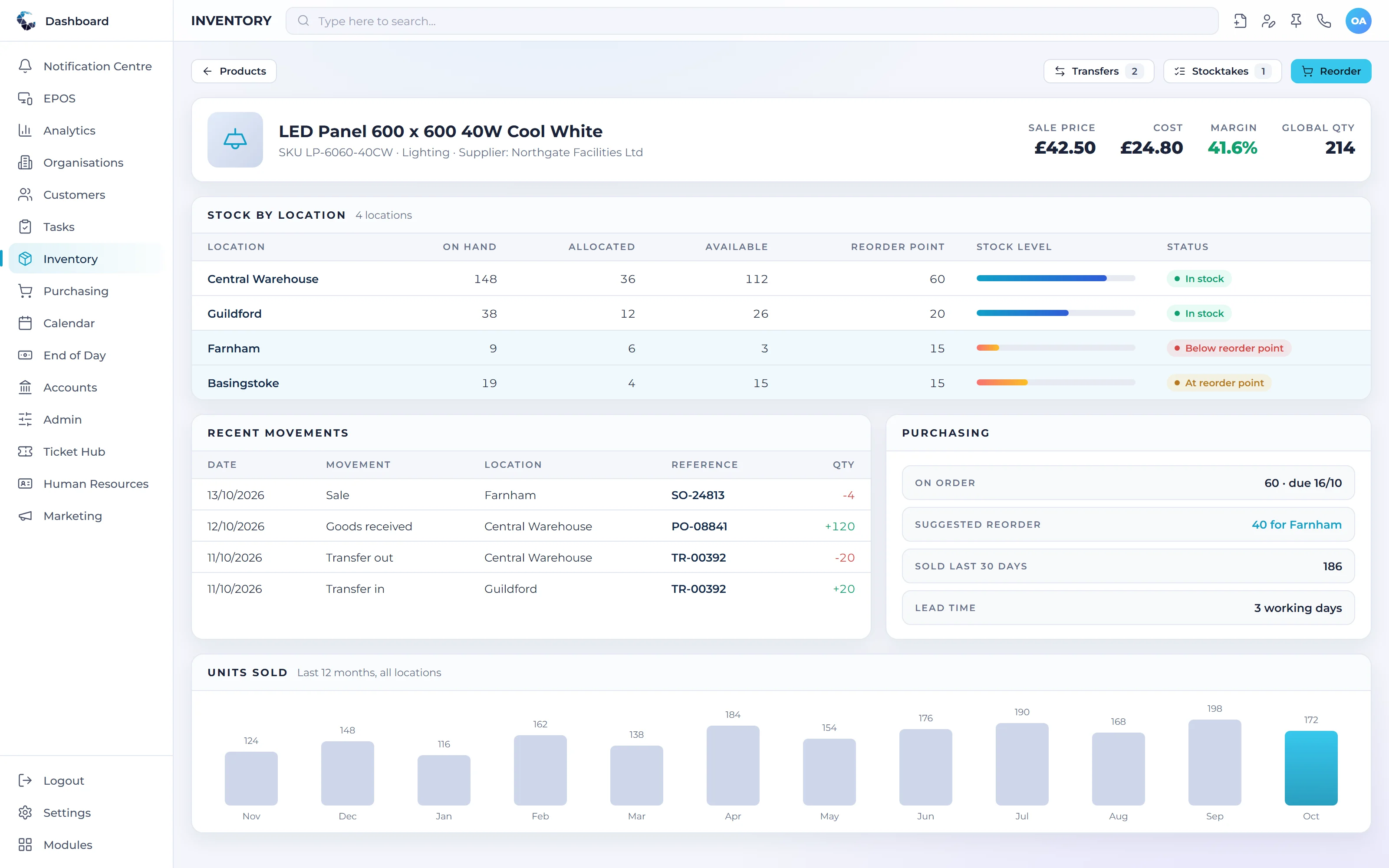This screenshot has height=868, width=1389.
Task: Open the Stocktakes button
Action: [1222, 71]
